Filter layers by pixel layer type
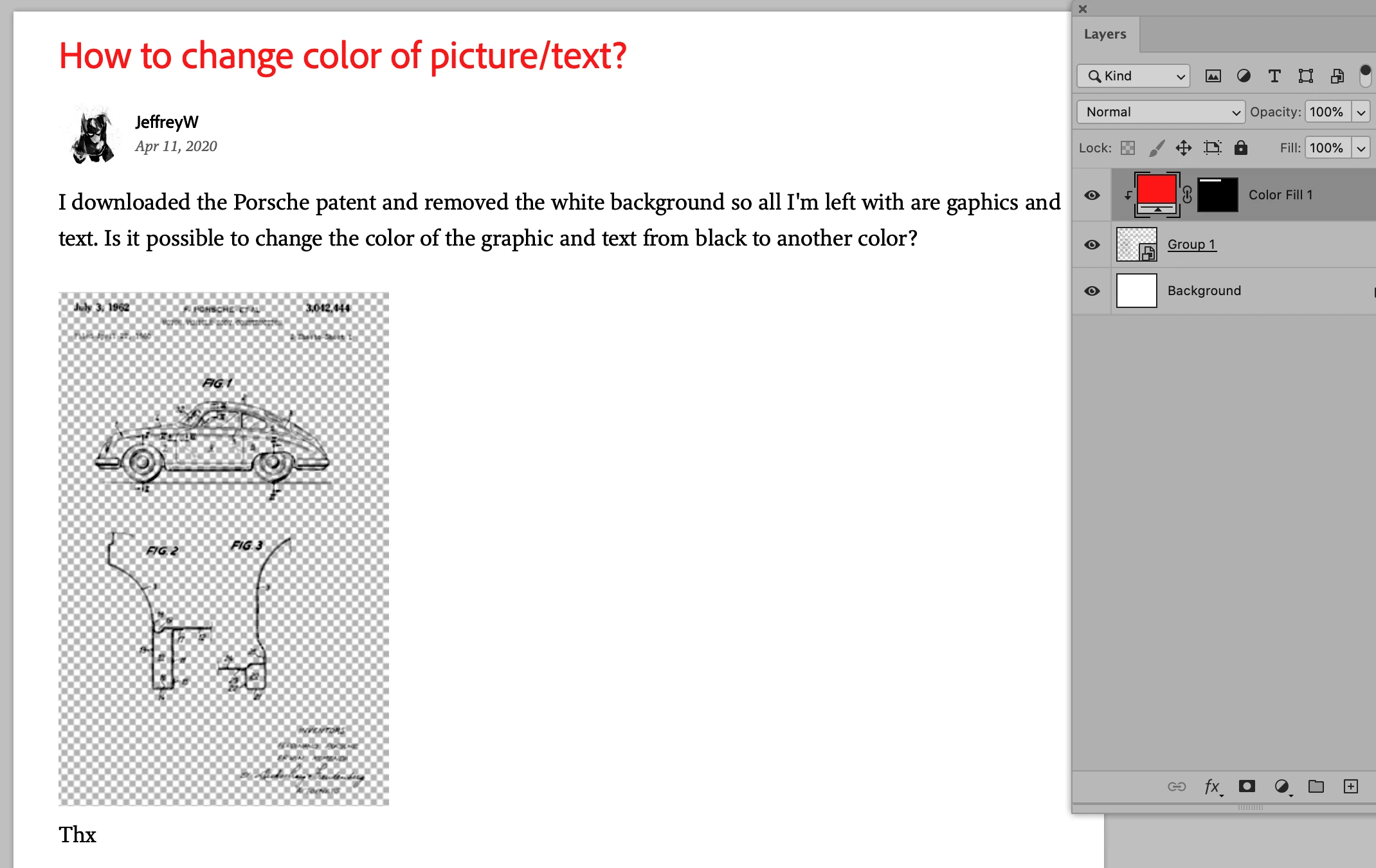 pyautogui.click(x=1213, y=76)
